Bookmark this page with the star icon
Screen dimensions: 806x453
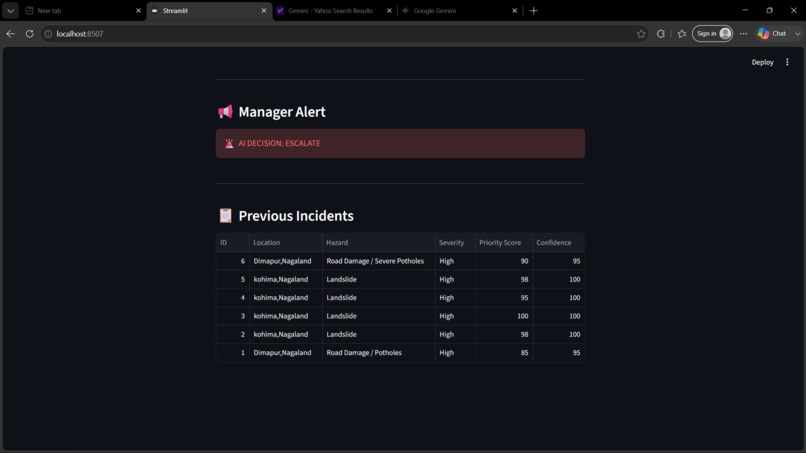pyautogui.click(x=641, y=34)
